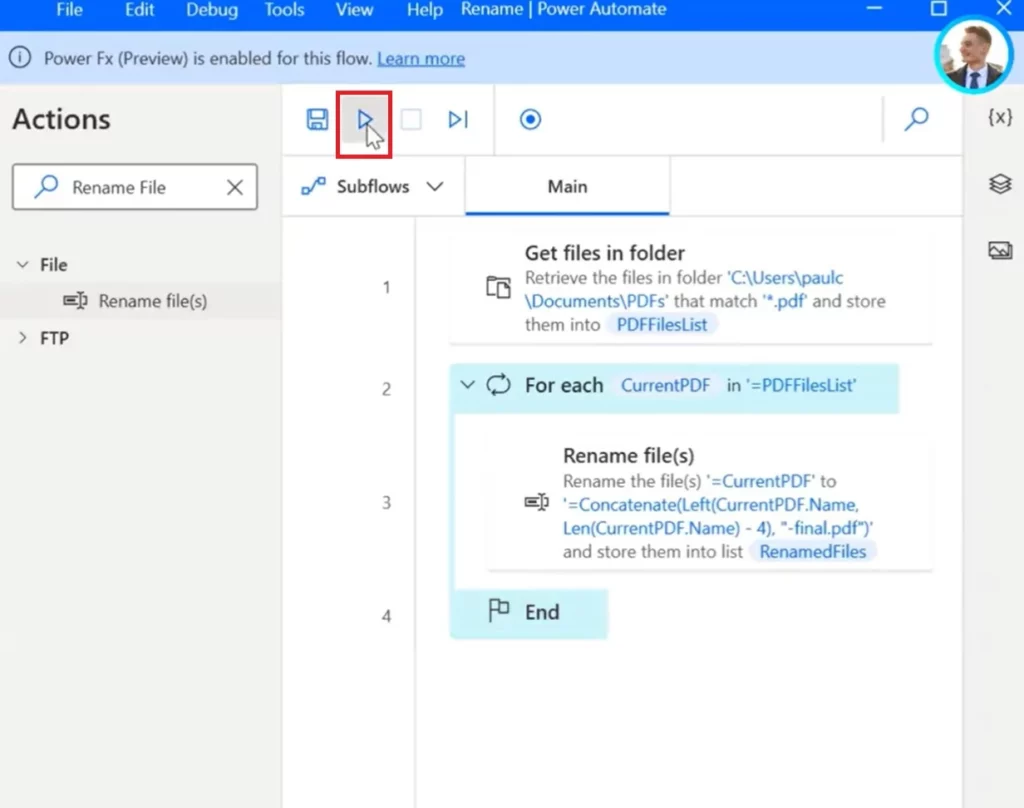Open the Edit menu
1024x808 pixels.
[x=139, y=10]
